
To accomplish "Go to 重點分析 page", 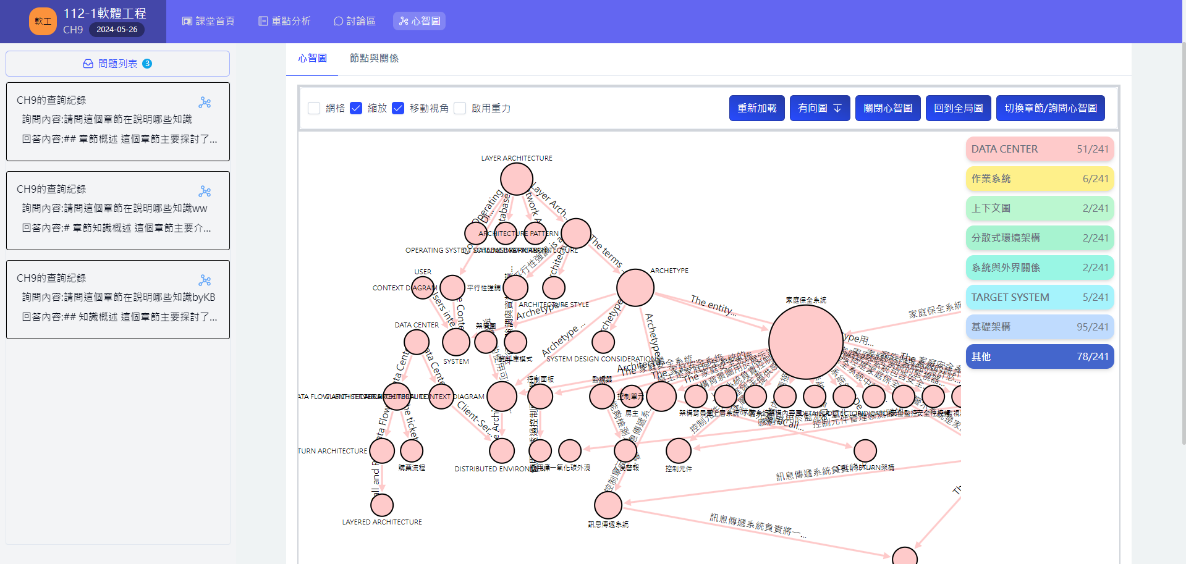I will 283,21.
